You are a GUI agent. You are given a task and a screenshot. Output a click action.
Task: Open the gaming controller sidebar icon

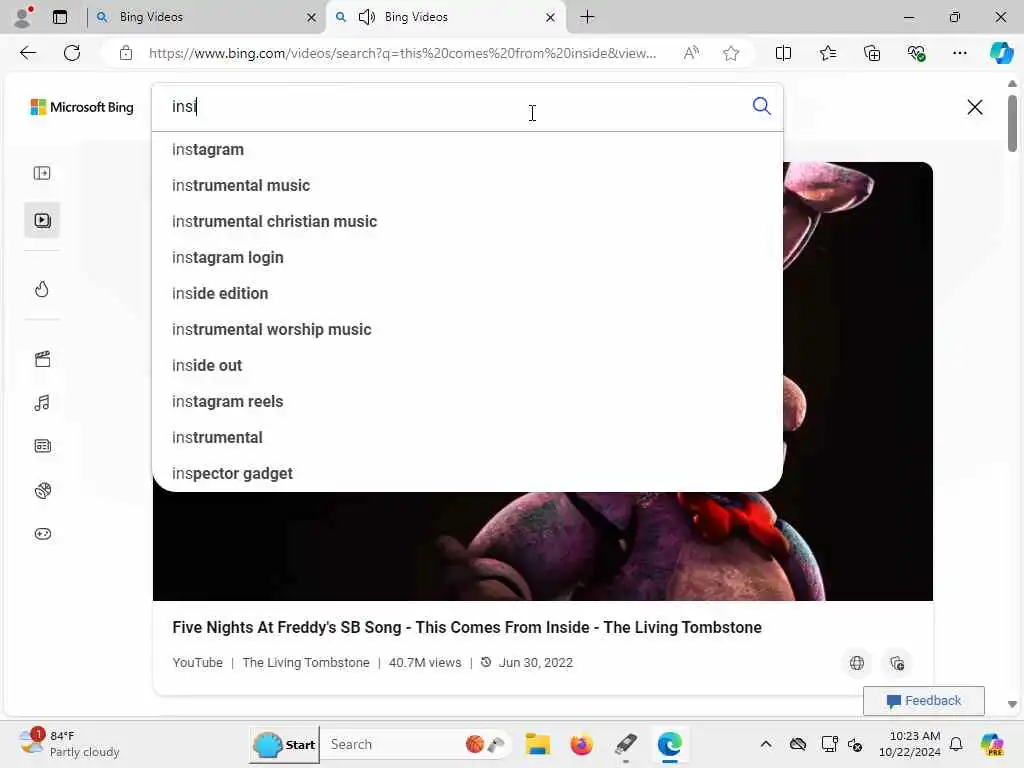(42, 534)
